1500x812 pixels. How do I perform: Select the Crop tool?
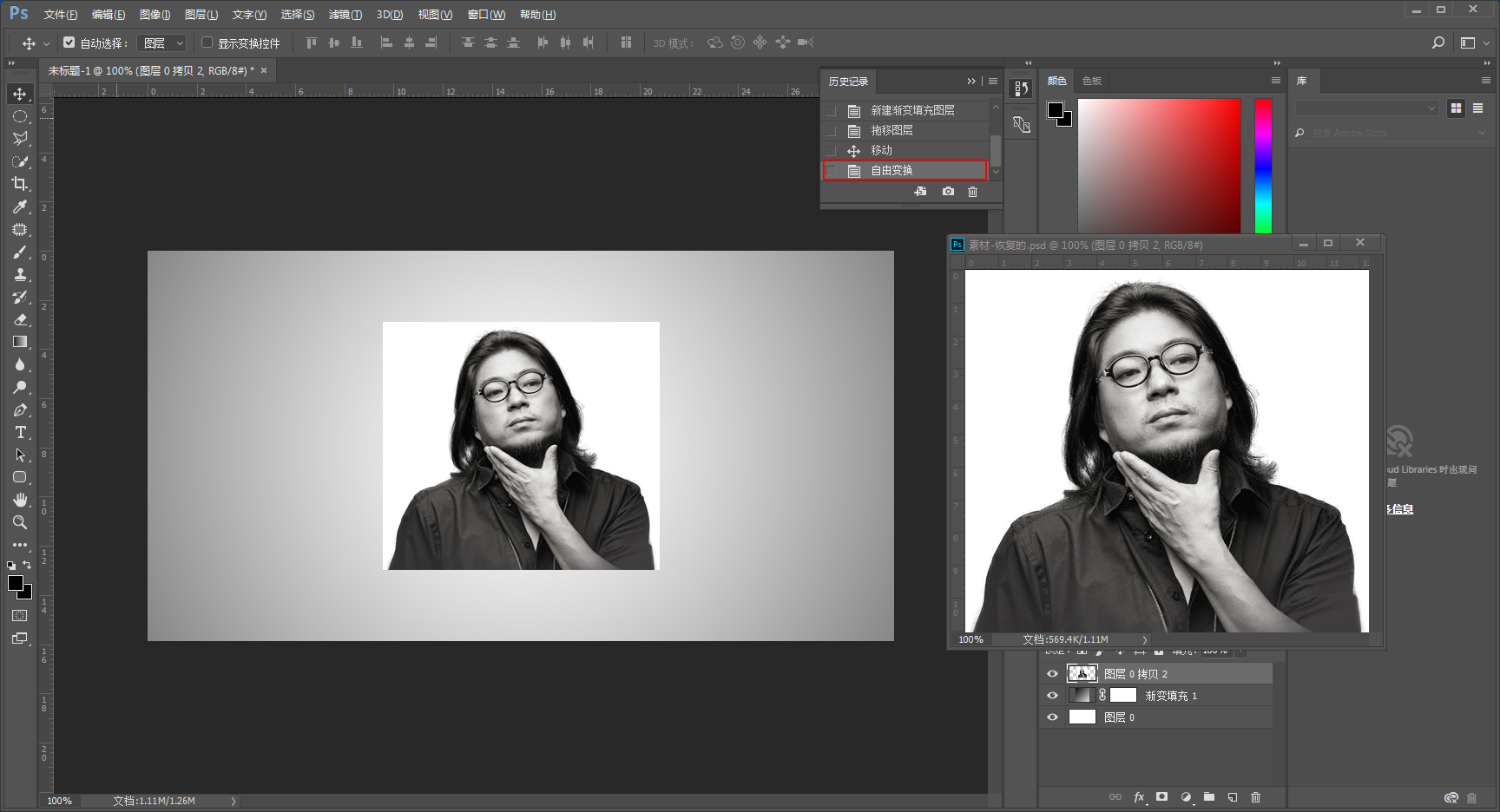pyautogui.click(x=20, y=184)
